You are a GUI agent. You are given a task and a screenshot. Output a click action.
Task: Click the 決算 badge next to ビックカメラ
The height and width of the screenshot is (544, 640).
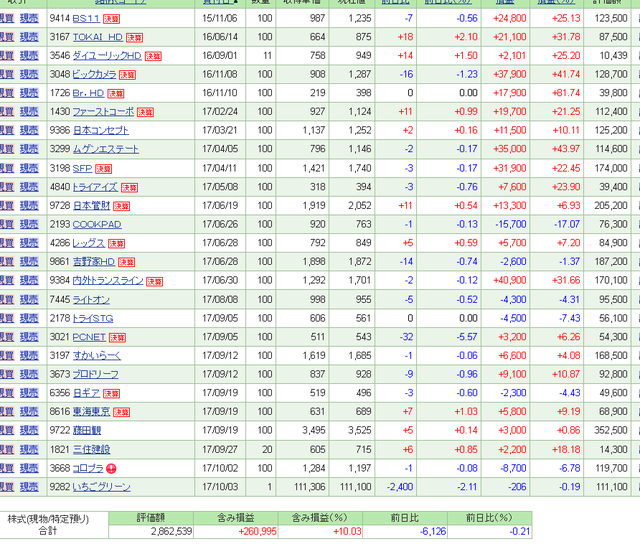127,75
